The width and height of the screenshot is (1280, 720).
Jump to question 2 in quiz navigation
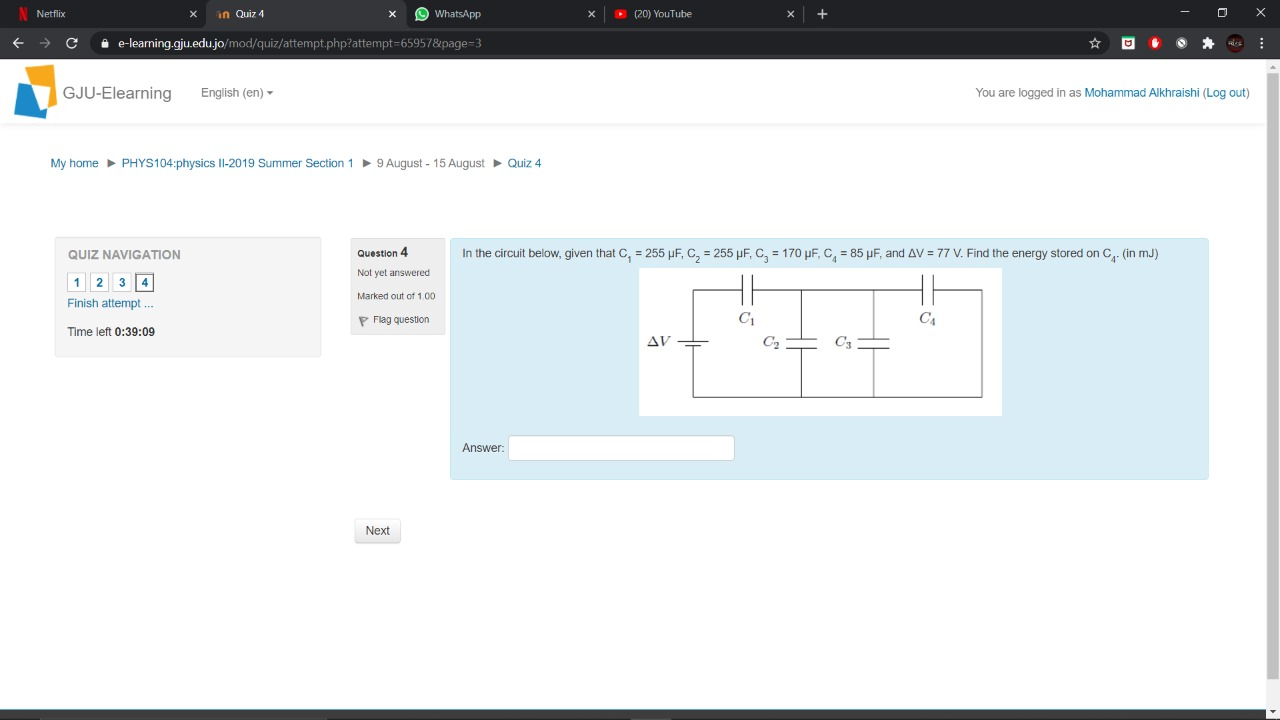(100, 283)
